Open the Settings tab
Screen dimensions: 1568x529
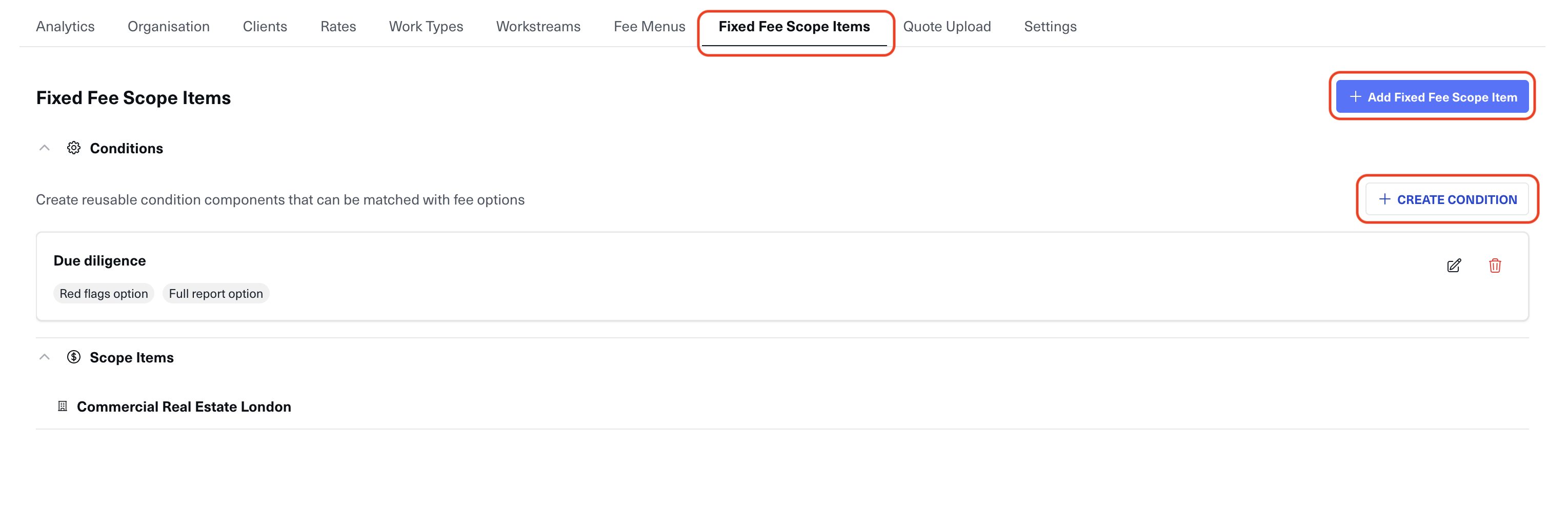click(1050, 26)
